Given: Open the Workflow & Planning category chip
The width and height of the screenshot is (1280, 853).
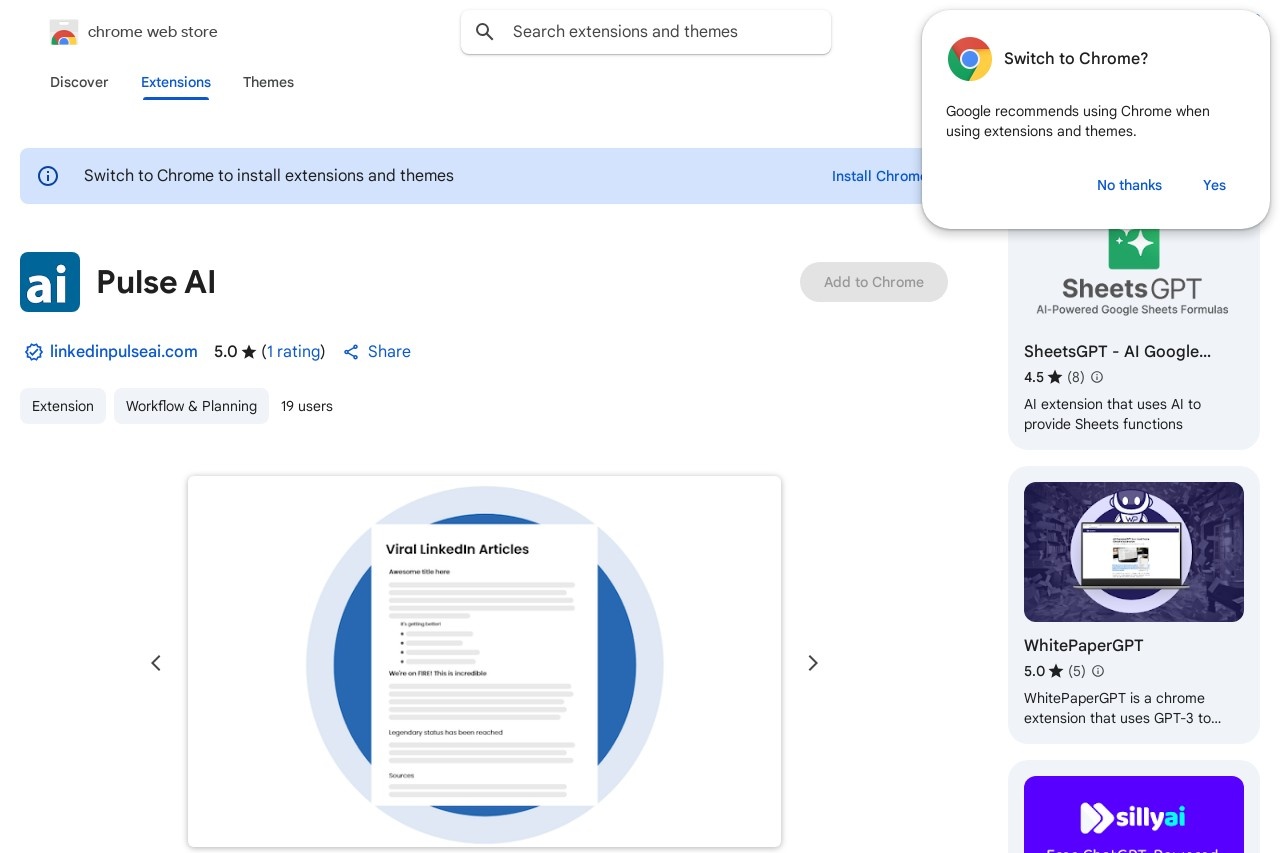Looking at the screenshot, I should click(191, 406).
